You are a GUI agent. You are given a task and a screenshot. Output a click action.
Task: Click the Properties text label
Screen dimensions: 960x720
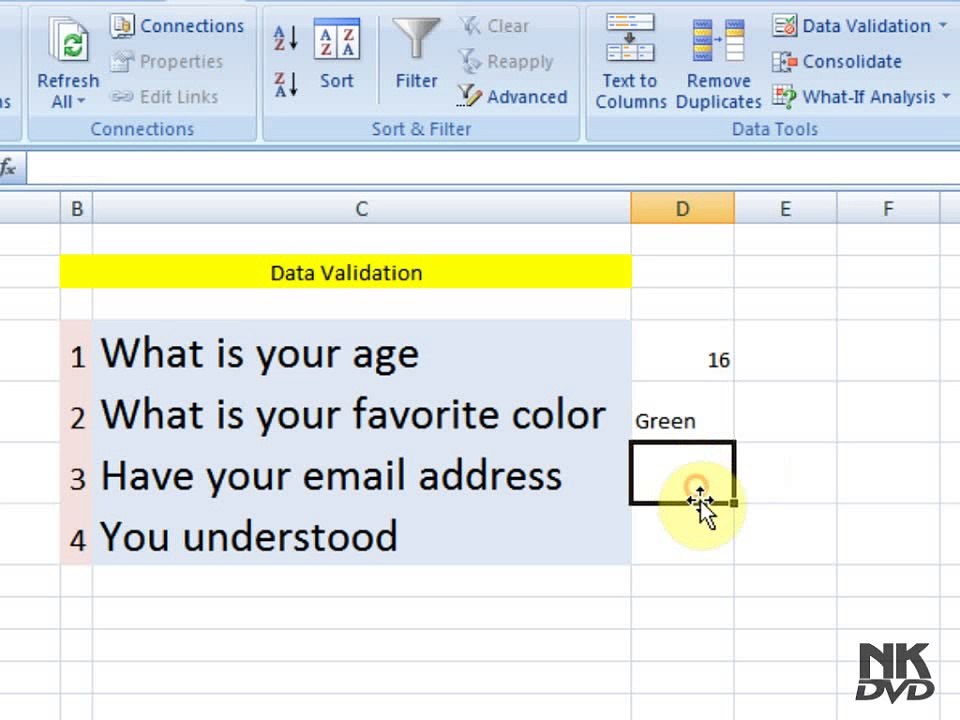[x=181, y=62]
